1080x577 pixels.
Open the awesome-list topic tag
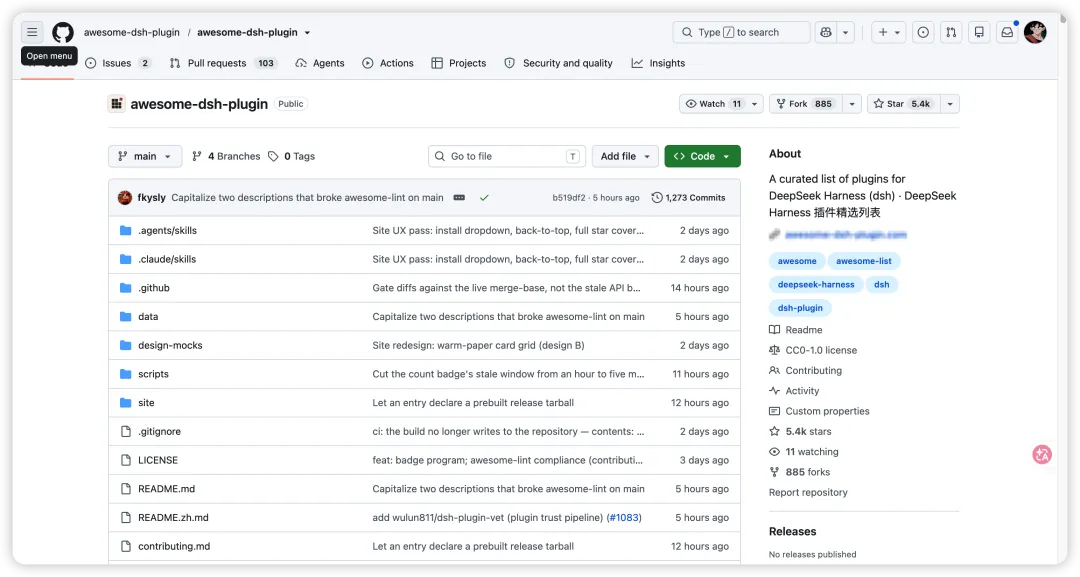coord(864,261)
